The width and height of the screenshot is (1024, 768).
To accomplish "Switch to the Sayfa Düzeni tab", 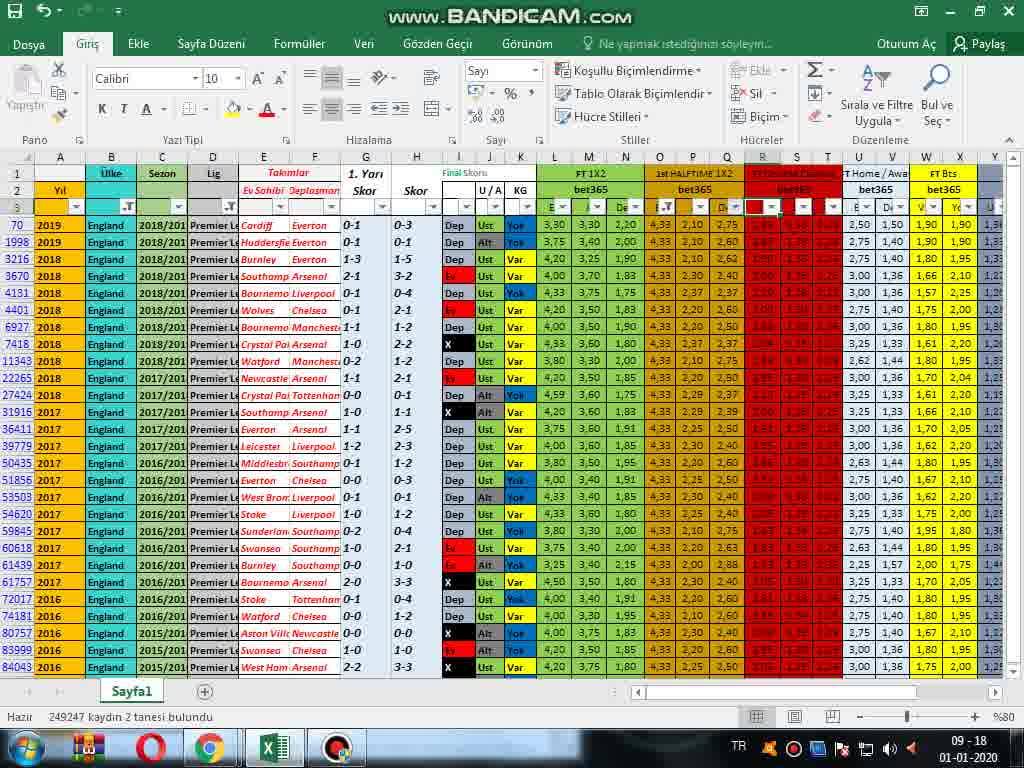I will [211, 44].
